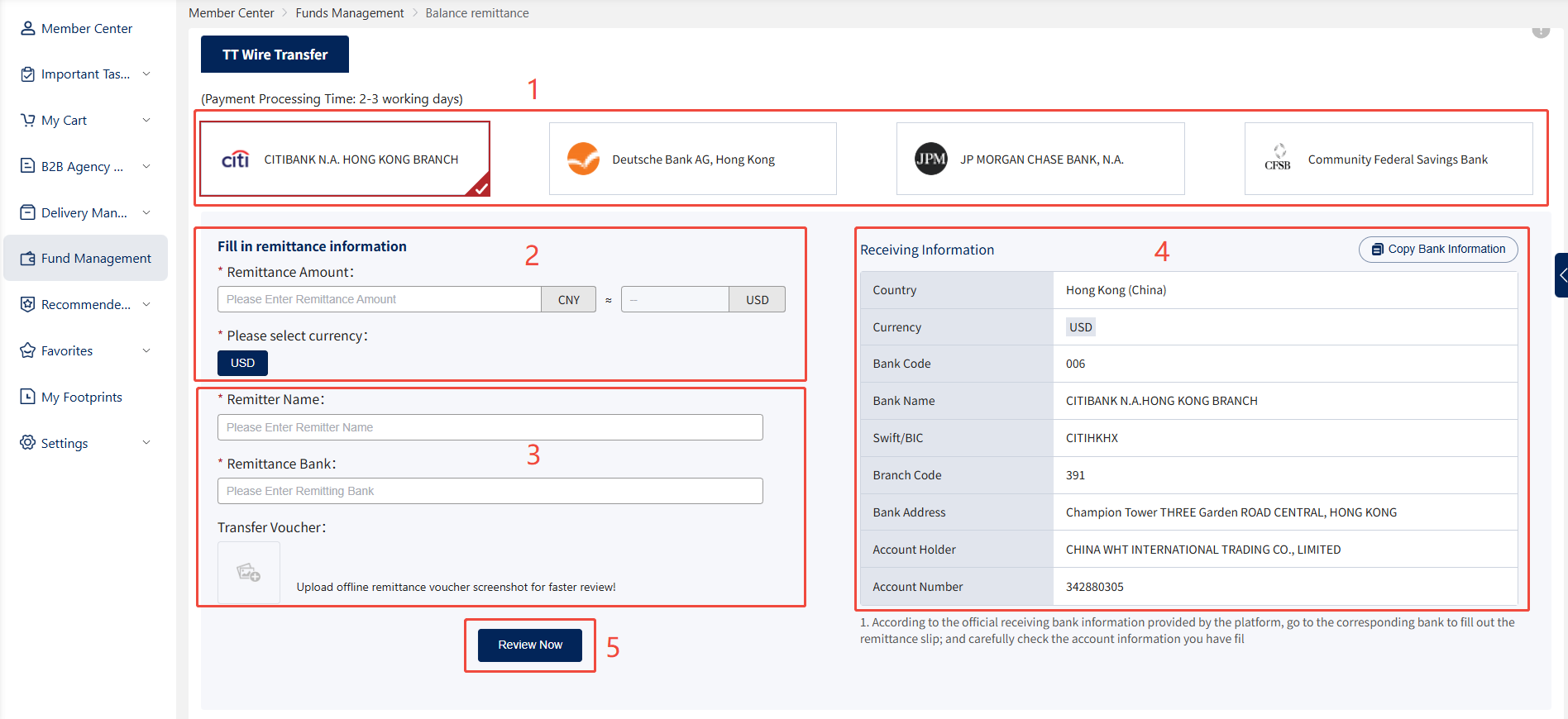Image resolution: width=1568 pixels, height=719 pixels.
Task: Open My Footprints in the sidebar
Action: (86, 397)
